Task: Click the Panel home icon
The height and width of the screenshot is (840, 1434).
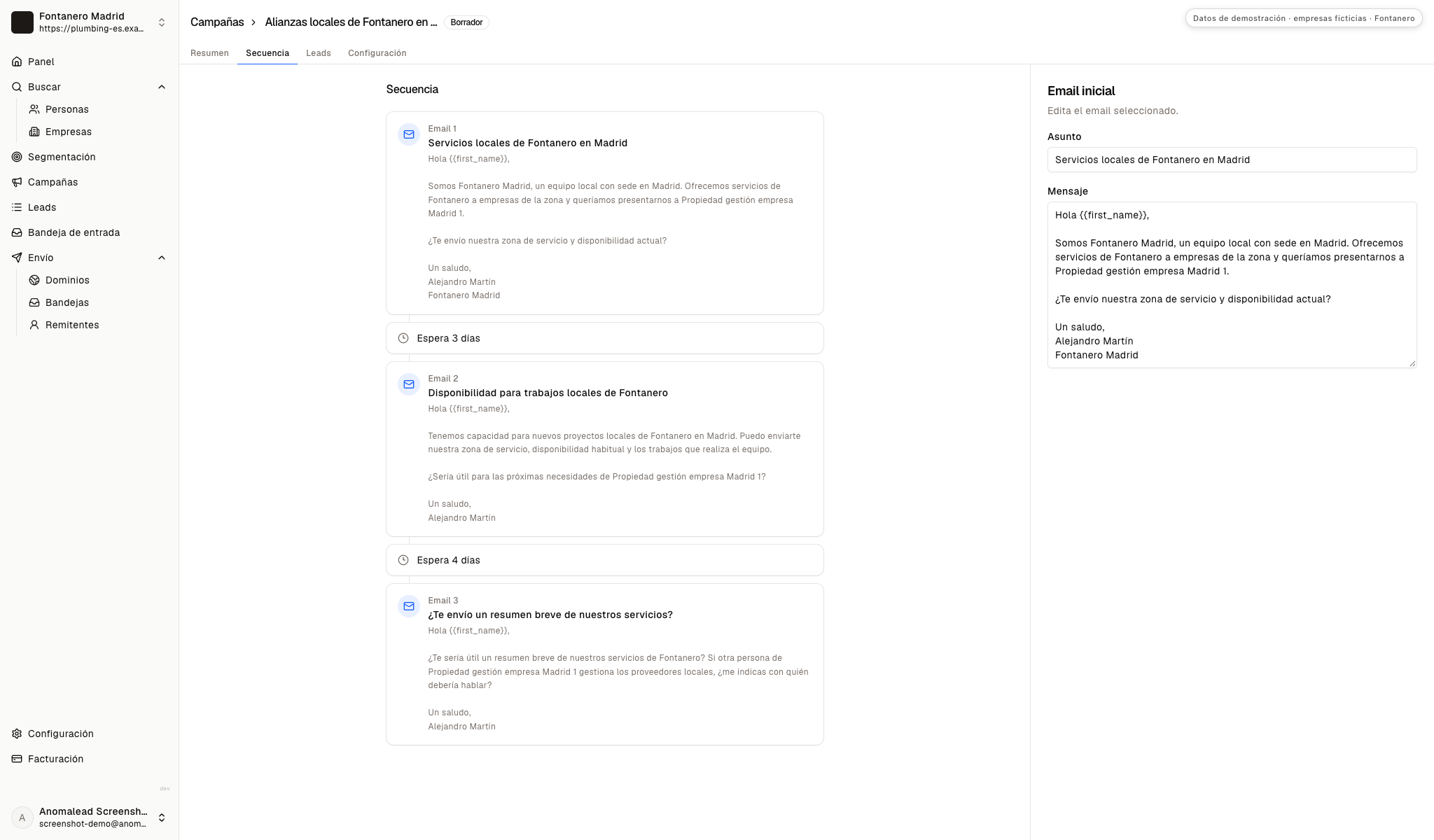Action: (17, 62)
